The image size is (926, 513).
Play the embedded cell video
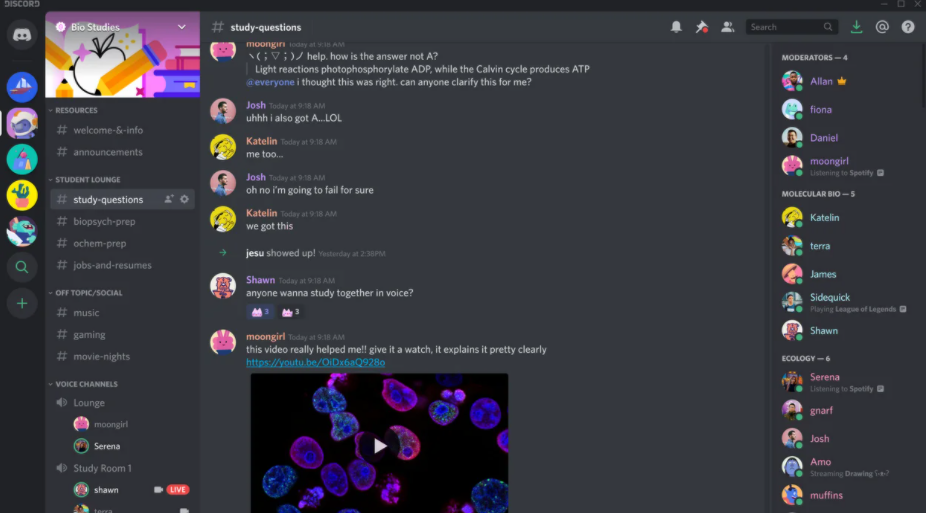click(379, 446)
